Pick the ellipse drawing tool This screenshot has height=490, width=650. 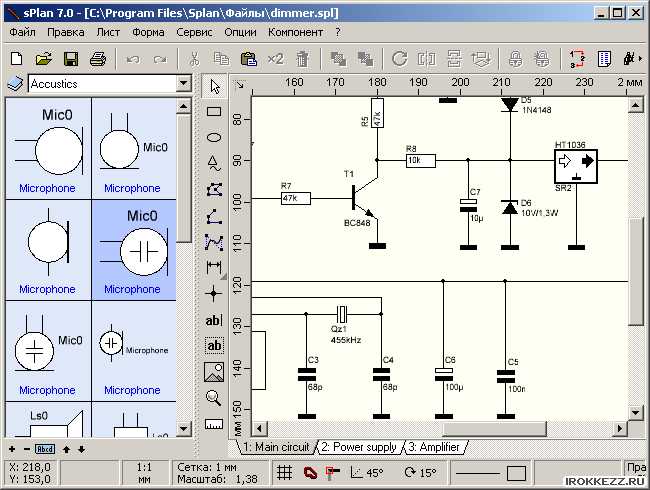tap(213, 137)
